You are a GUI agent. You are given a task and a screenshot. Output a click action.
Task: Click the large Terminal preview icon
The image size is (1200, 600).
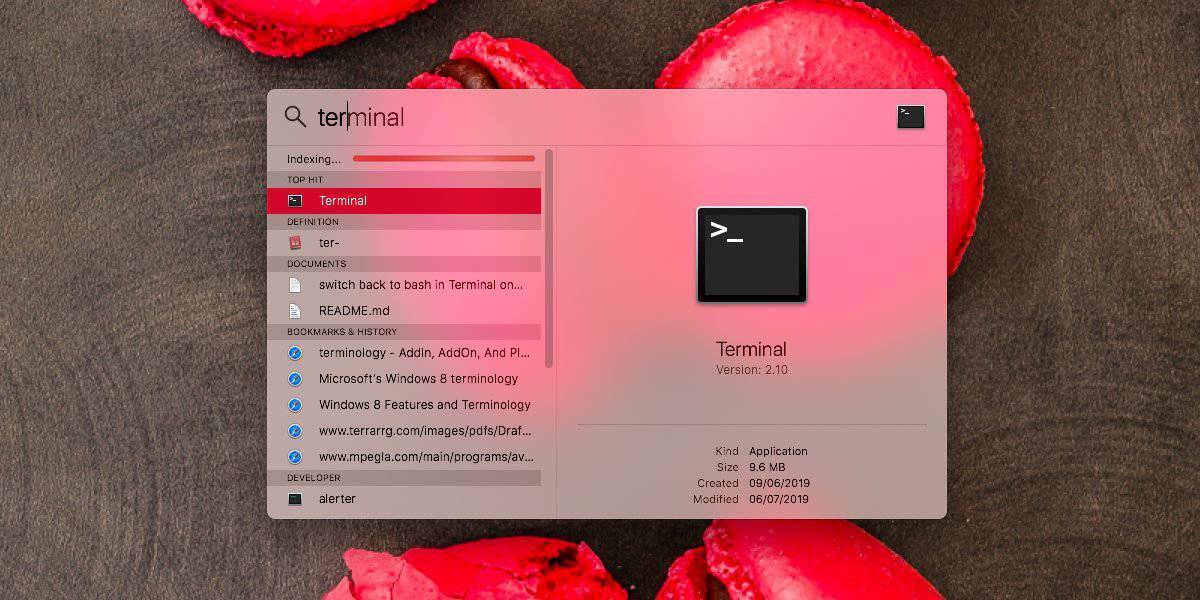click(752, 254)
